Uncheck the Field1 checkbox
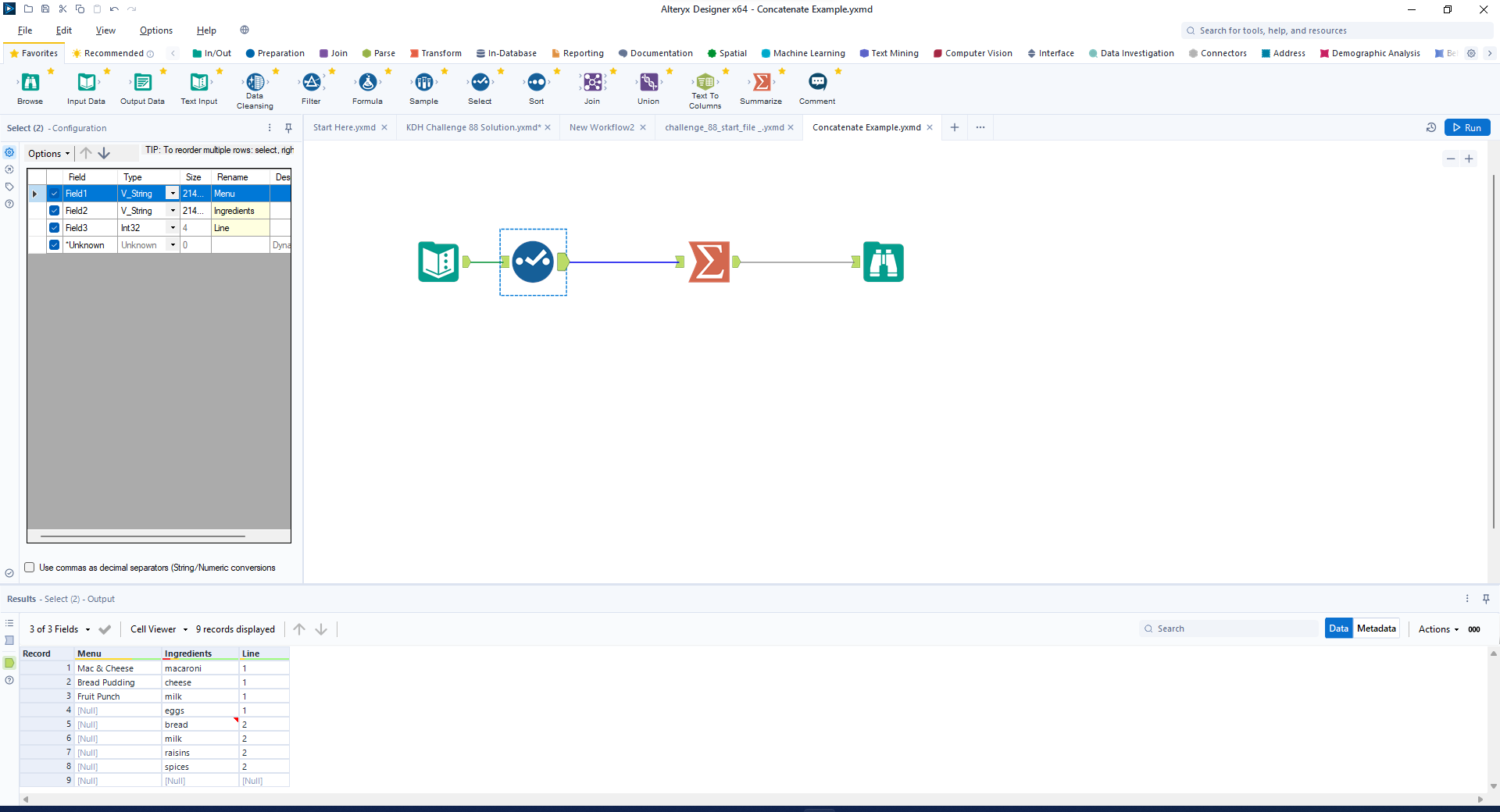The height and width of the screenshot is (812, 1500). (55, 194)
